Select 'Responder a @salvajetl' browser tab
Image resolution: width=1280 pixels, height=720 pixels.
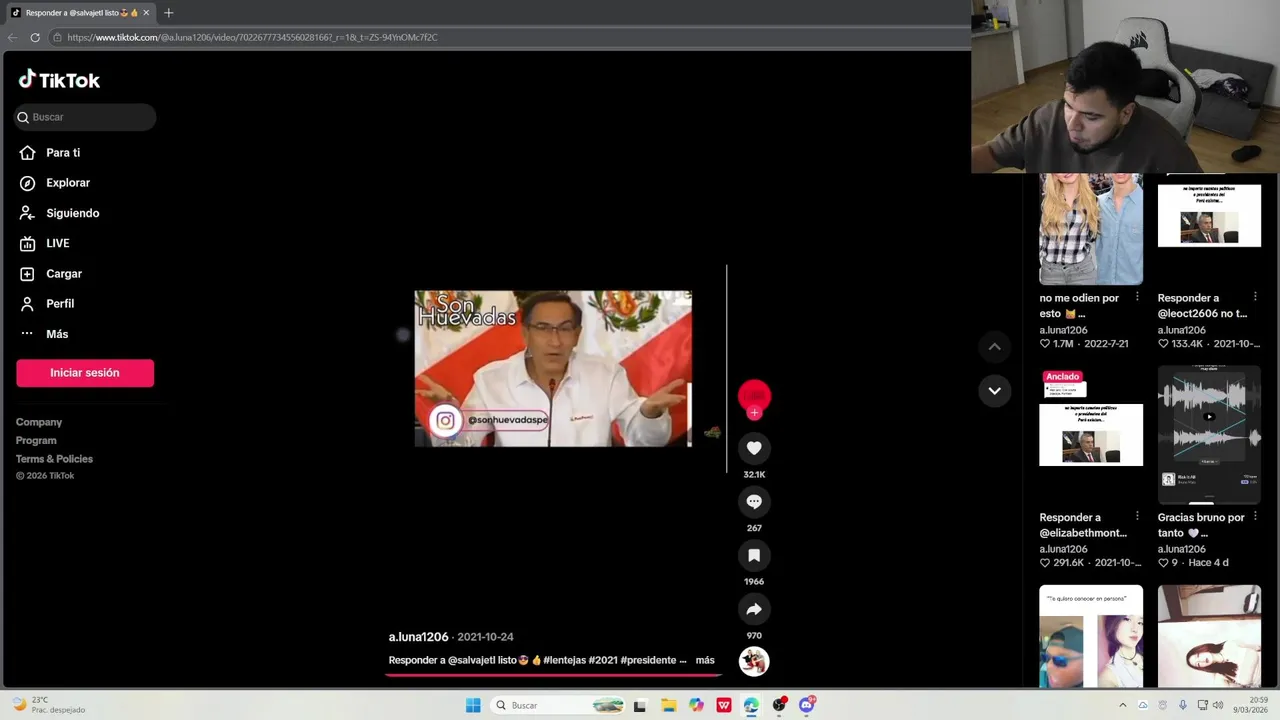tap(80, 13)
